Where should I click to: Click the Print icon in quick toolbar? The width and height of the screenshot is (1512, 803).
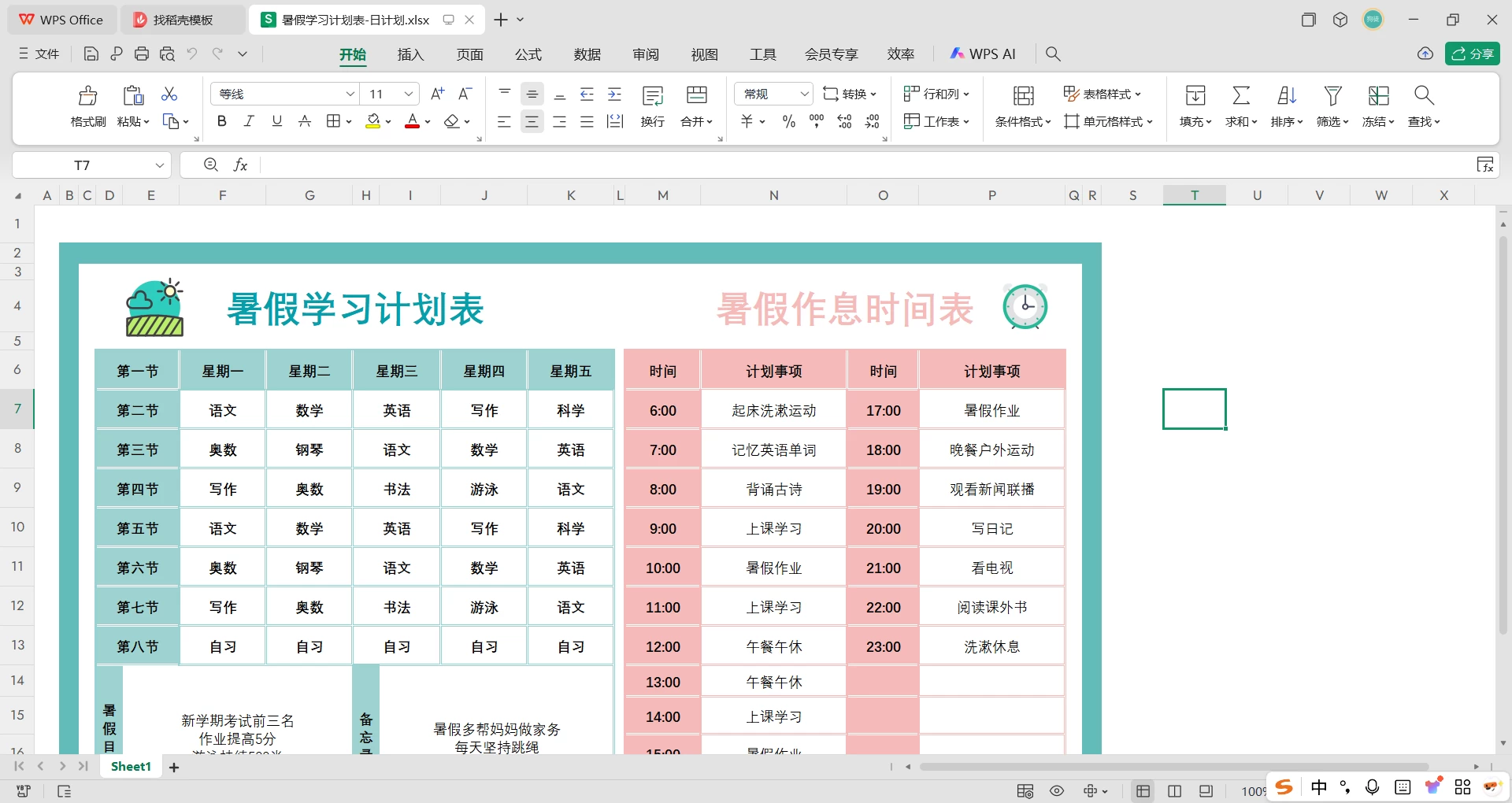click(x=142, y=54)
